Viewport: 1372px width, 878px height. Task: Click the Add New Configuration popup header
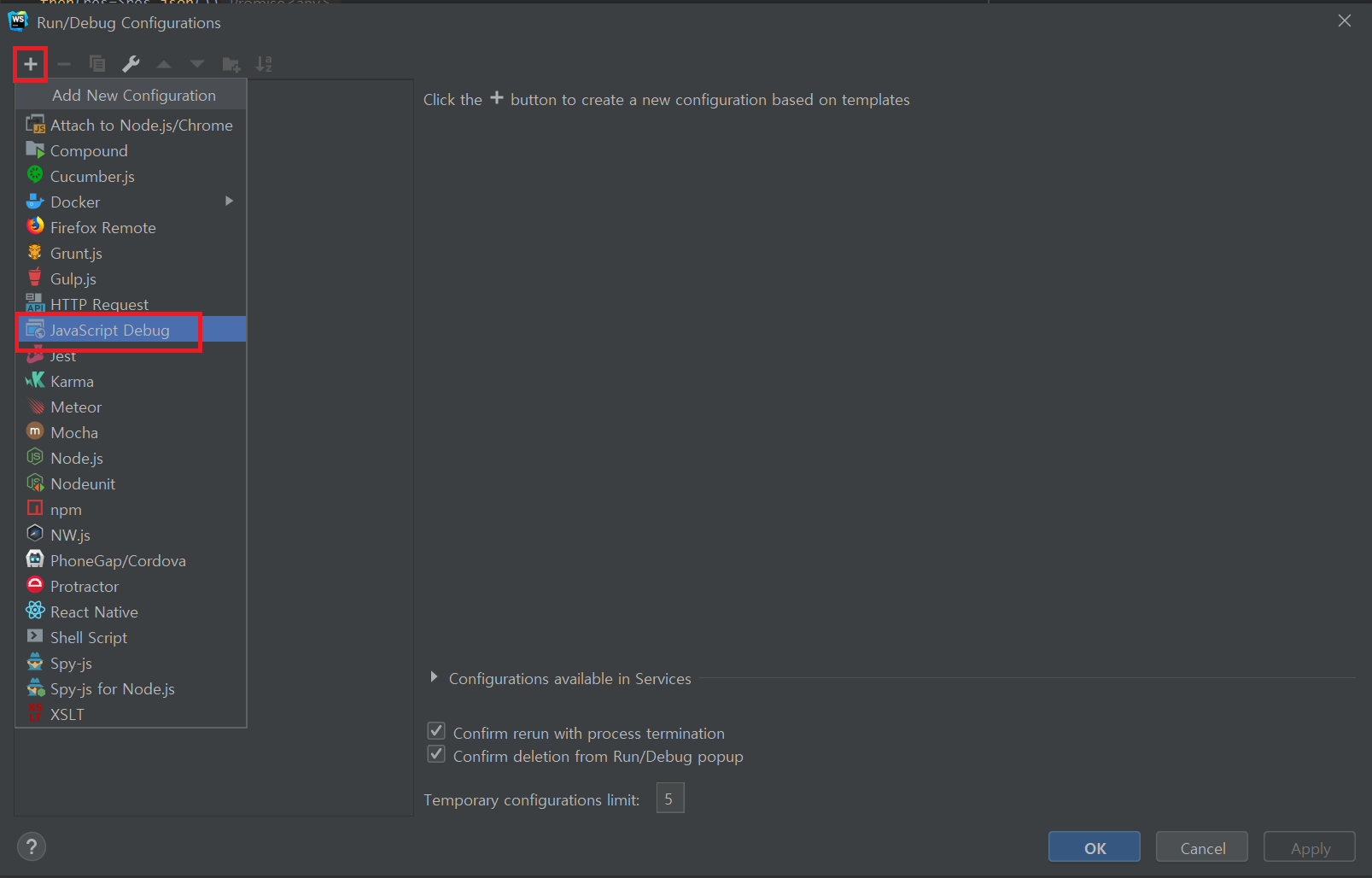pos(131,95)
